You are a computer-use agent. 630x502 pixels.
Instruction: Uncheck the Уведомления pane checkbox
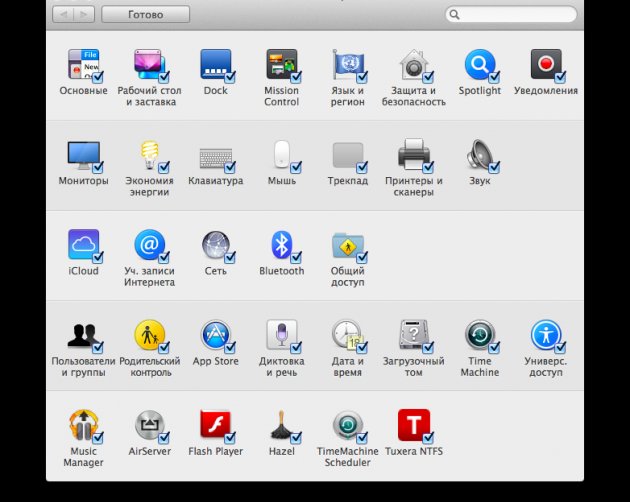560,76
